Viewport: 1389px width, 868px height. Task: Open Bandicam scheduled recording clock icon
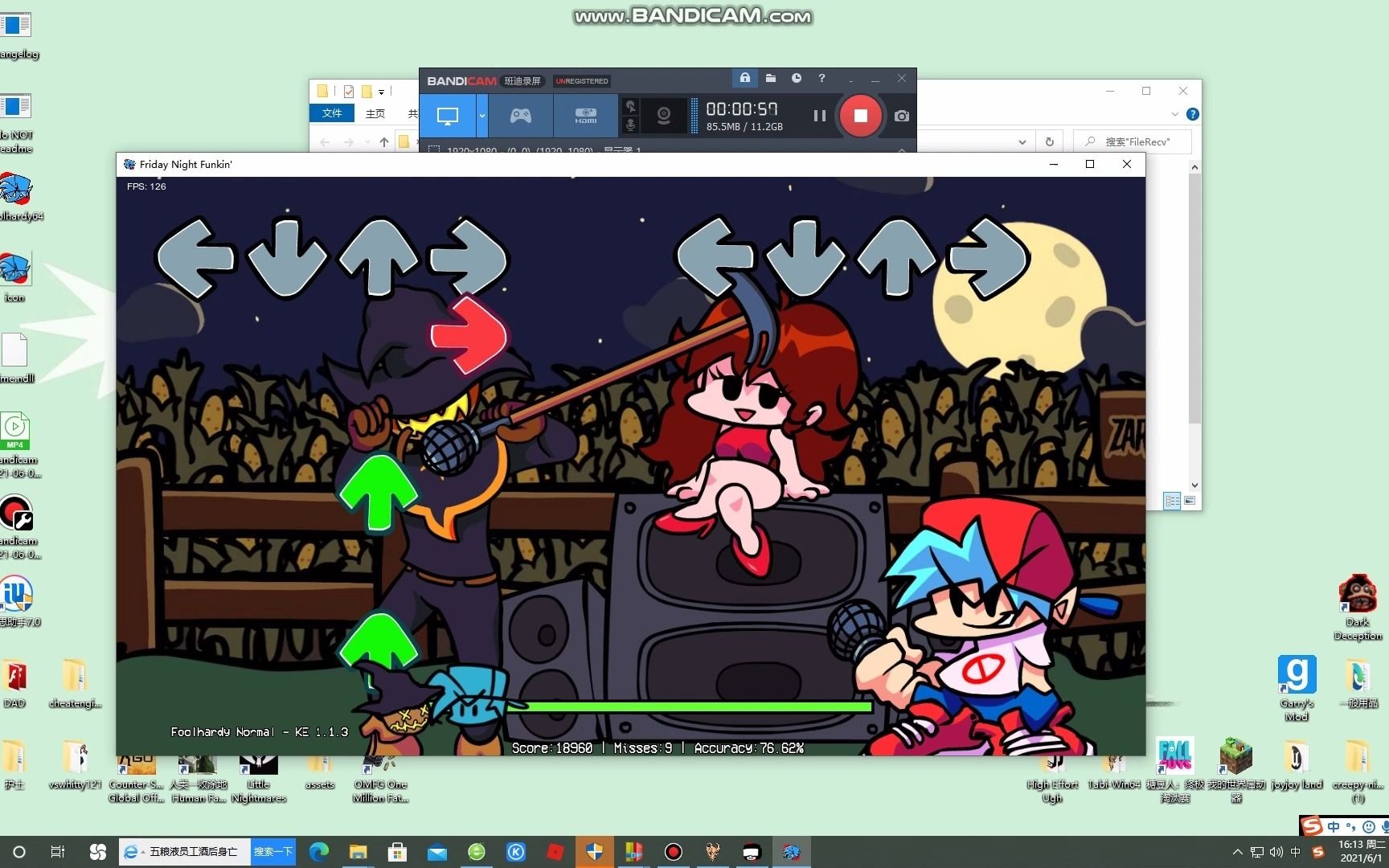click(x=797, y=78)
